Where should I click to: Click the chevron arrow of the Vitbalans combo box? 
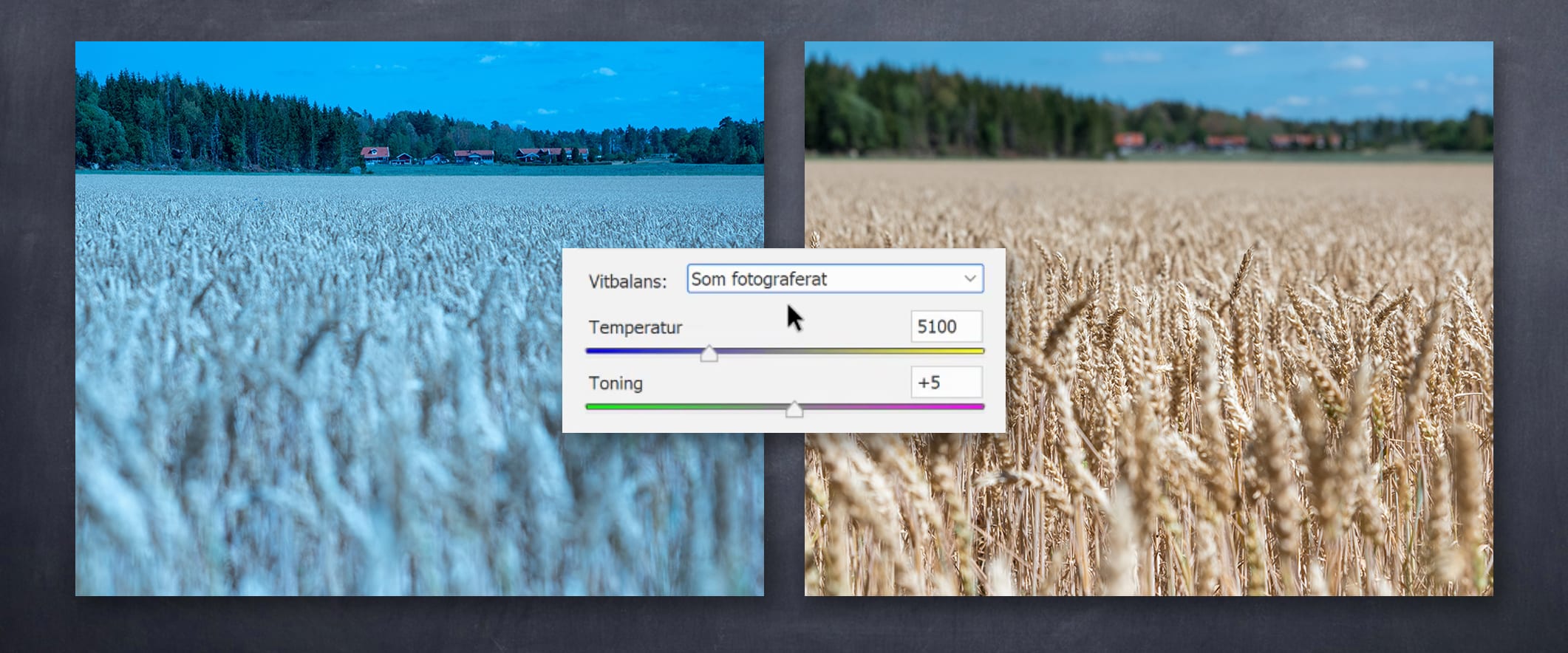969,279
